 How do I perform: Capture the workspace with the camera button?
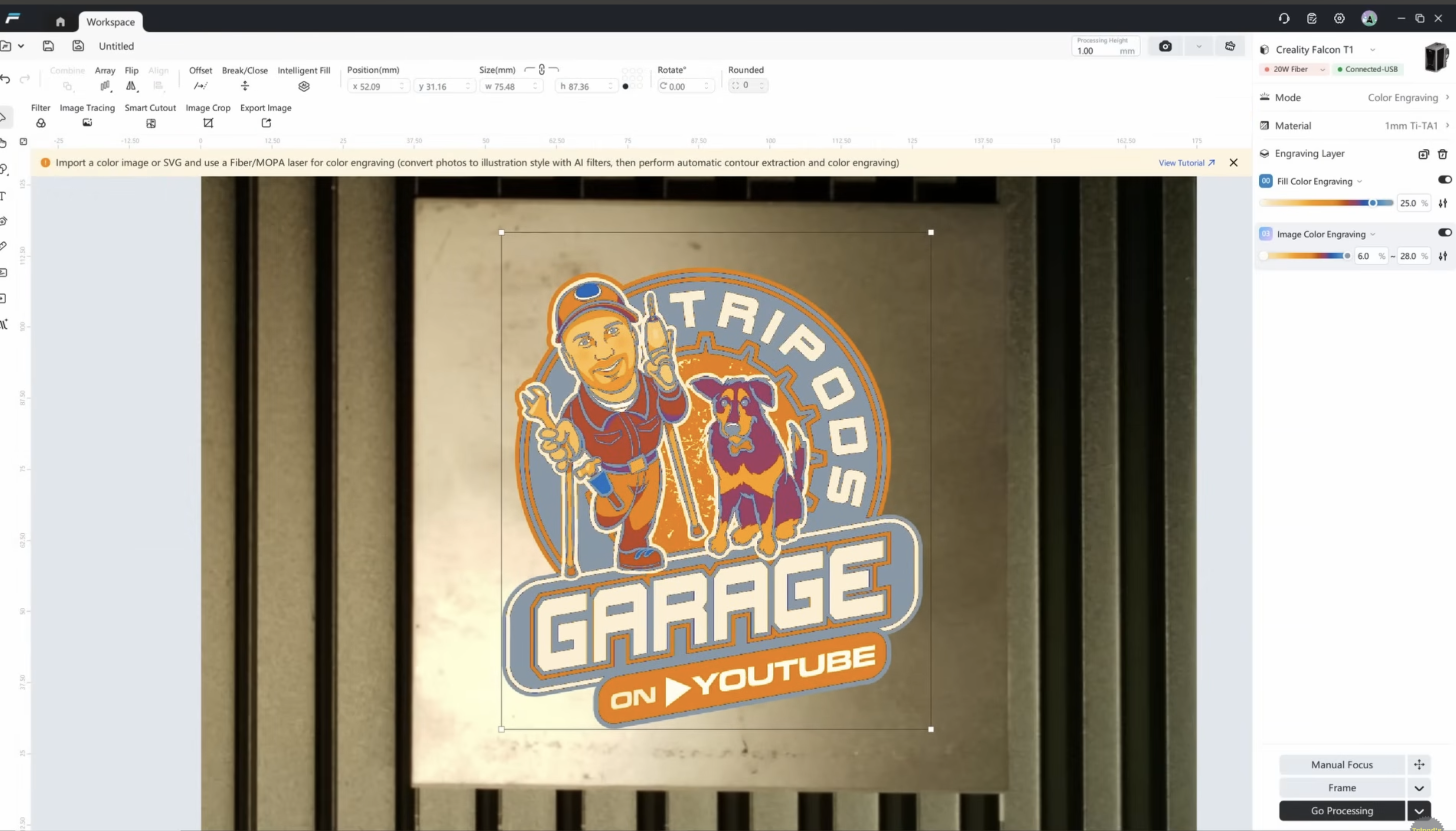click(1165, 46)
